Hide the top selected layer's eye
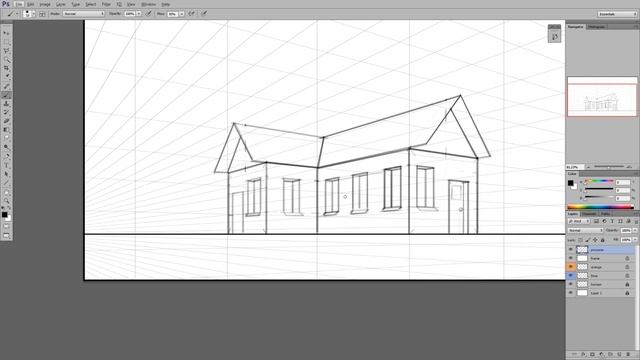This screenshot has height=360, width=640. click(x=571, y=249)
